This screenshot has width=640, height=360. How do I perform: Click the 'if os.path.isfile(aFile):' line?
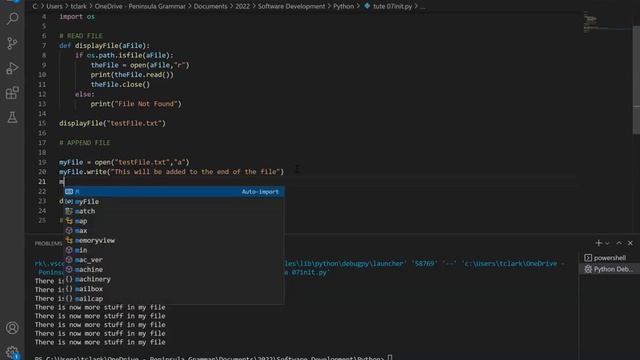click(124, 56)
